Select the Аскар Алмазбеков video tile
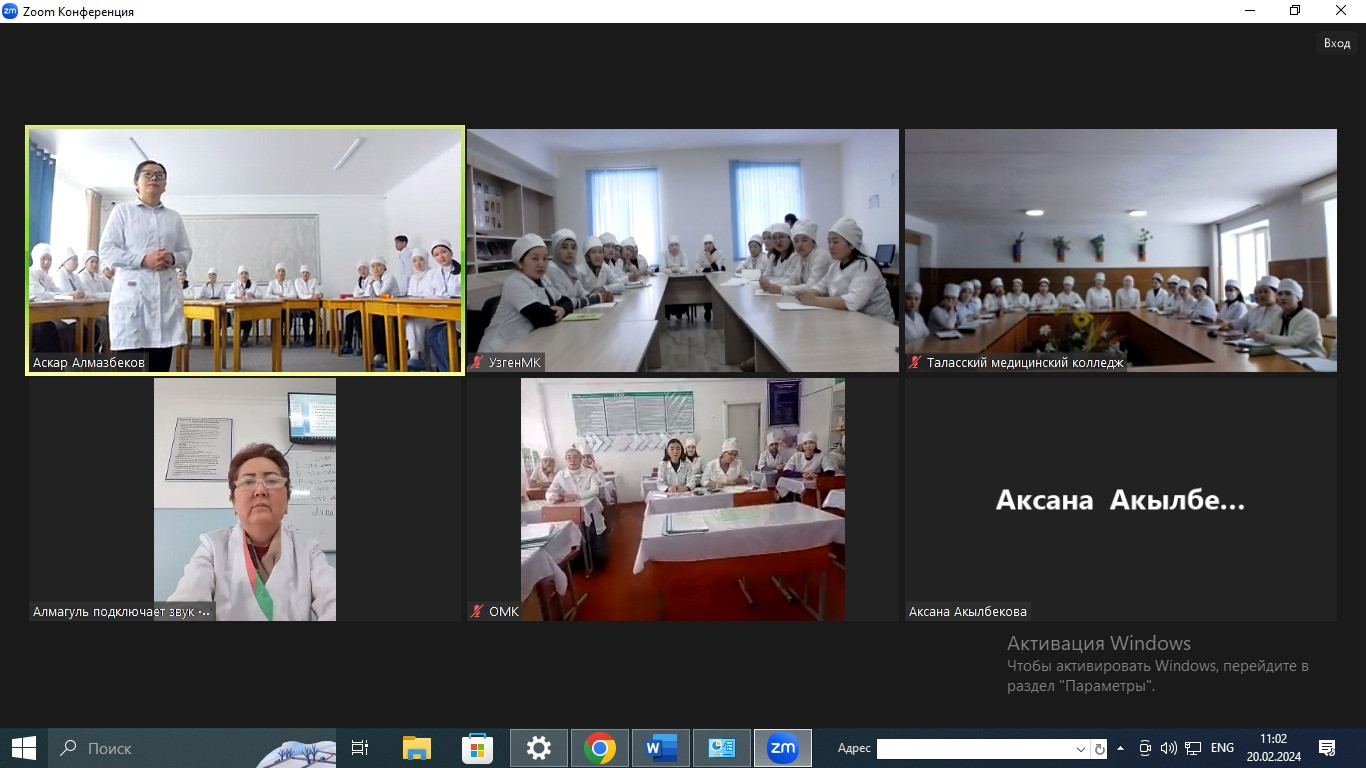Image resolution: width=1366 pixels, height=768 pixels. (245, 250)
